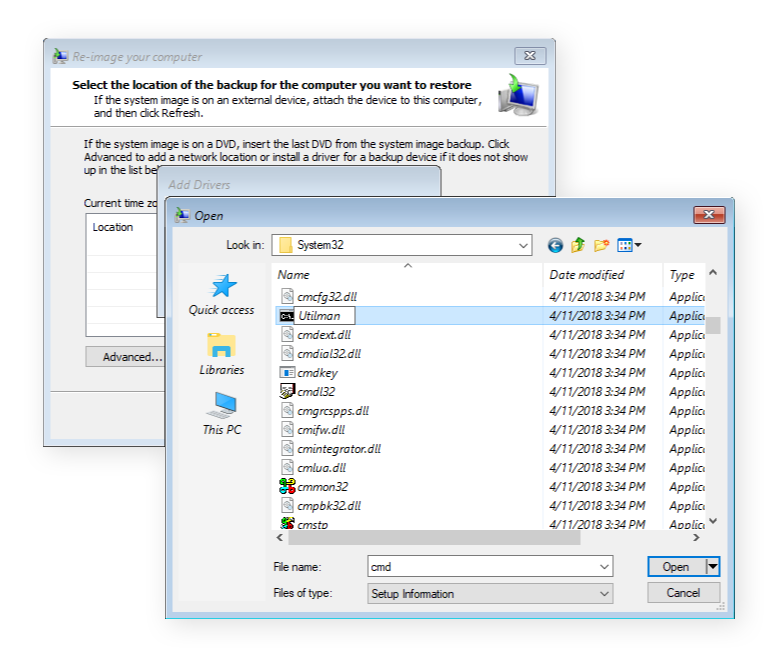Select the cmdl32 file
781x663 pixels.
click(316, 392)
